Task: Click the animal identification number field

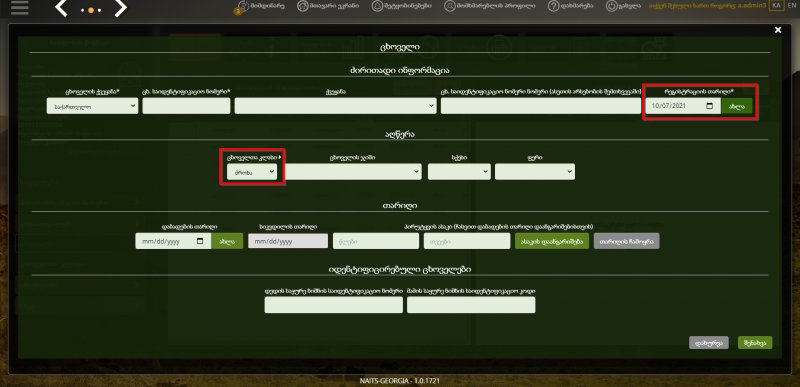Action: tap(186, 106)
